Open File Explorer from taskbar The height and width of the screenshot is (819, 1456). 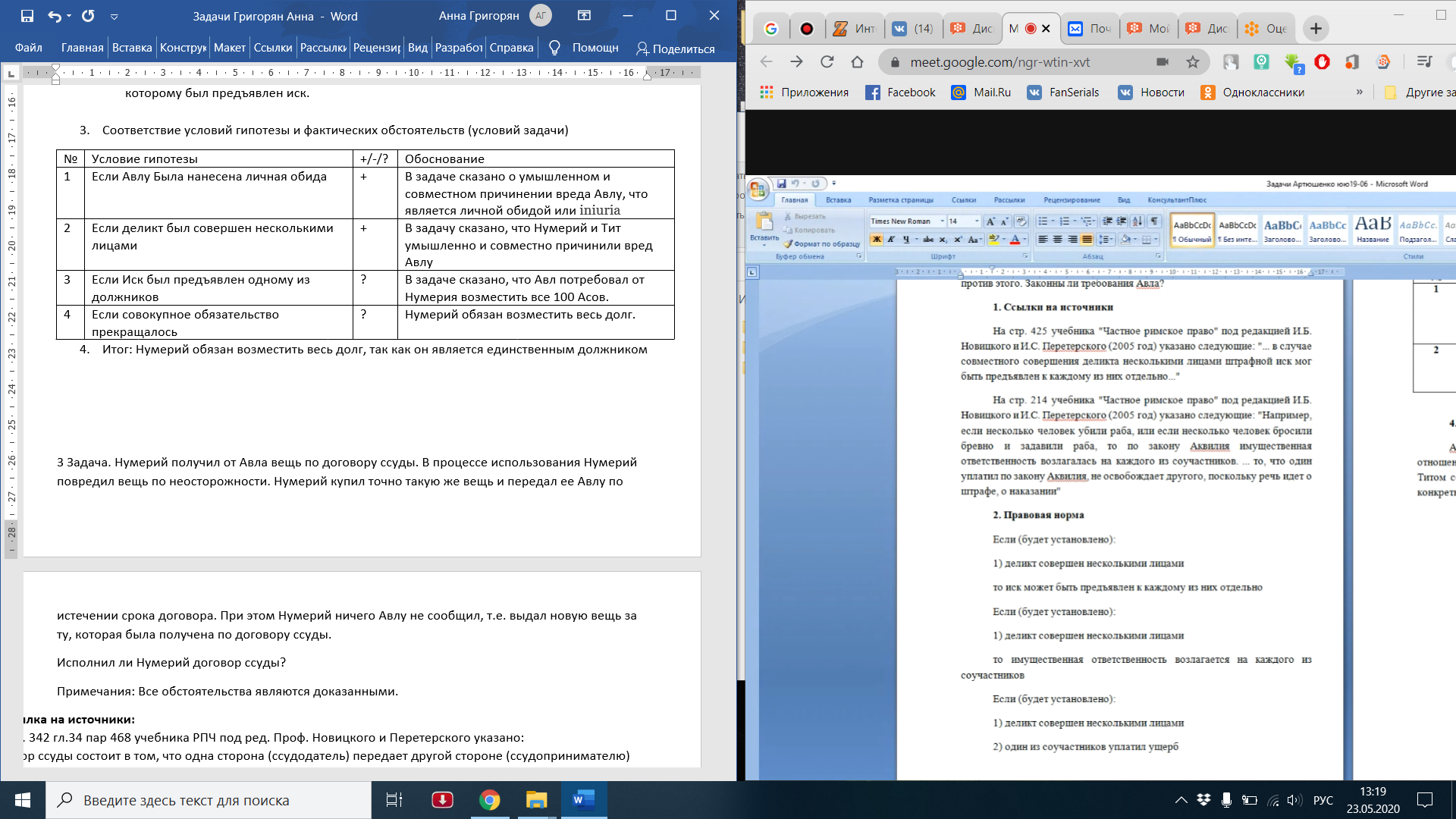(x=537, y=800)
